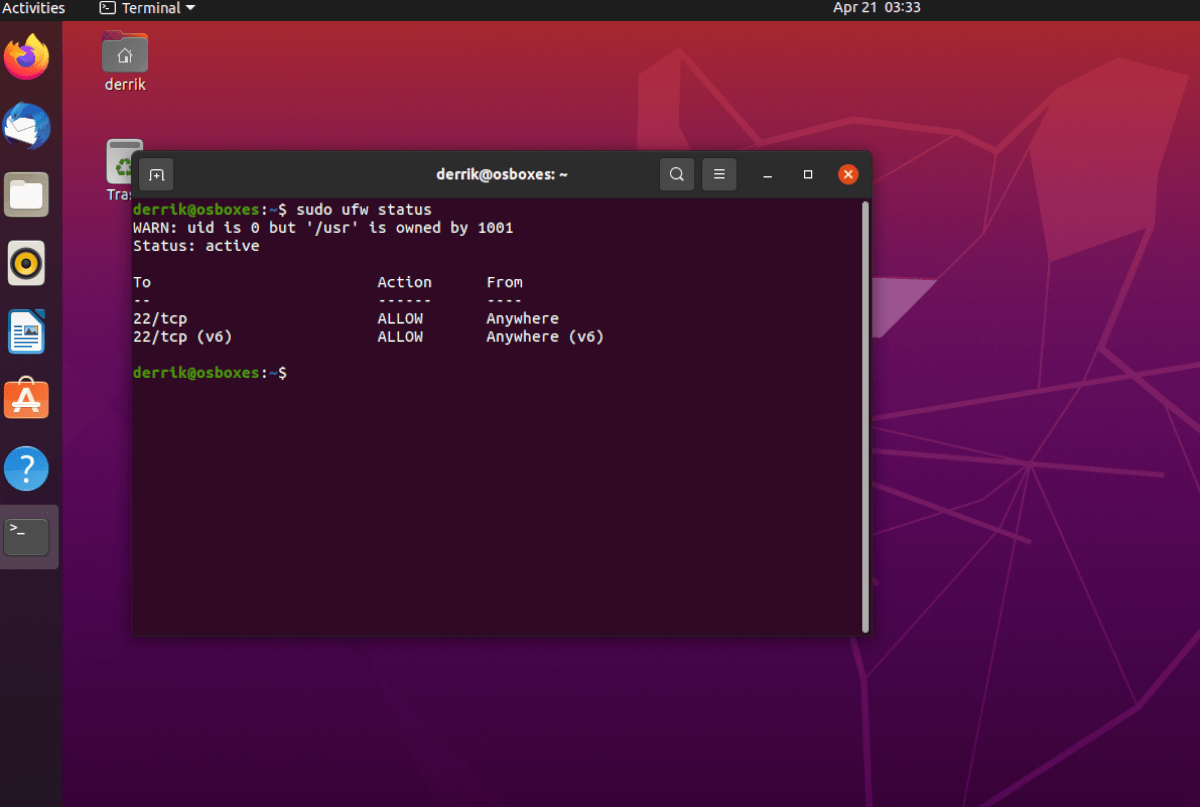This screenshot has height=807, width=1200.
Task: Open the Files manager in dock
Action: [27, 195]
